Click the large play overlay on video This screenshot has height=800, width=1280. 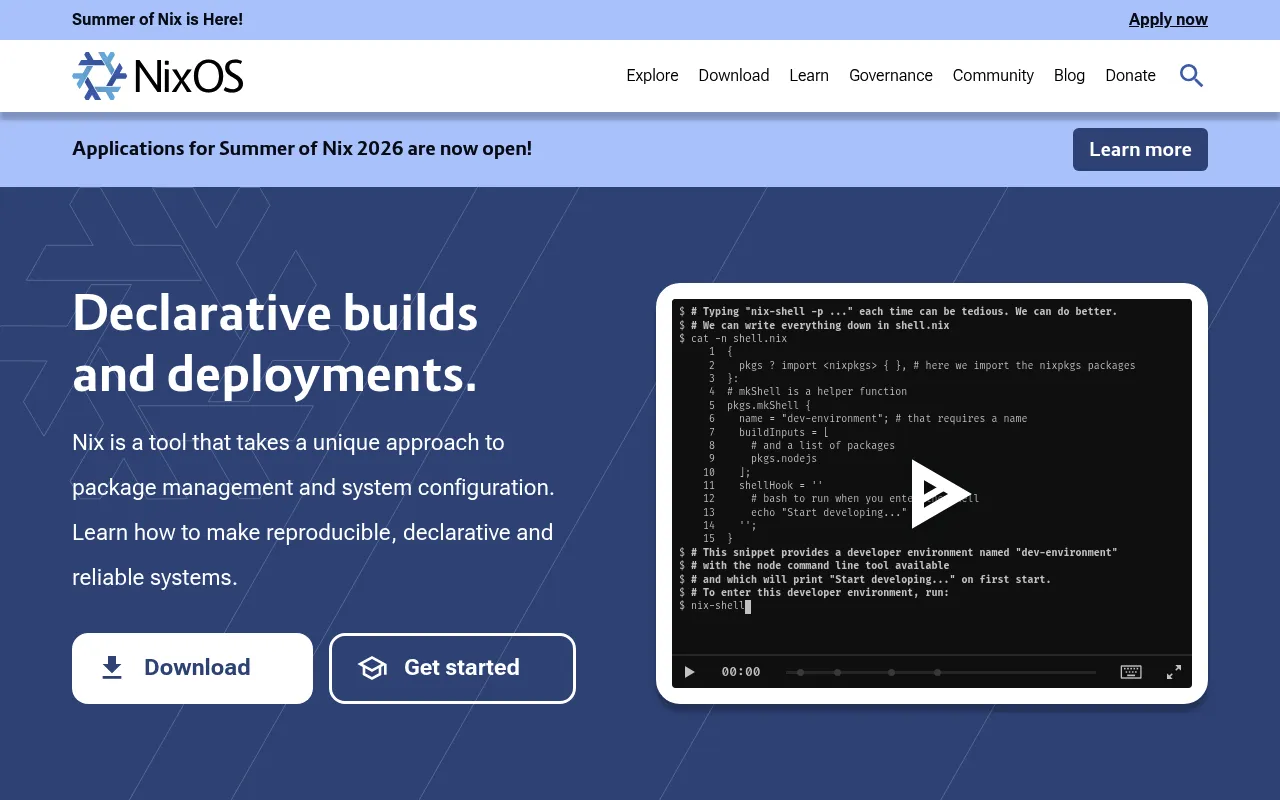[940, 493]
